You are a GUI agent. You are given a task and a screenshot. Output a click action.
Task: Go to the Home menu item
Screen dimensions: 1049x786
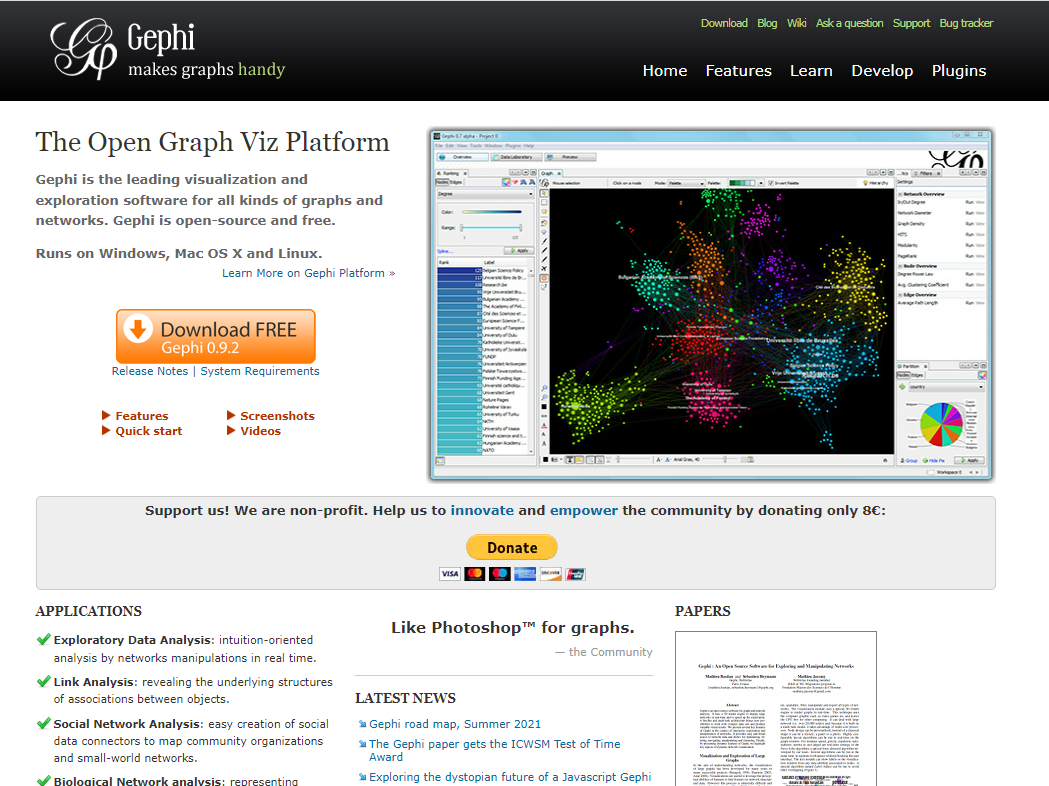click(664, 71)
